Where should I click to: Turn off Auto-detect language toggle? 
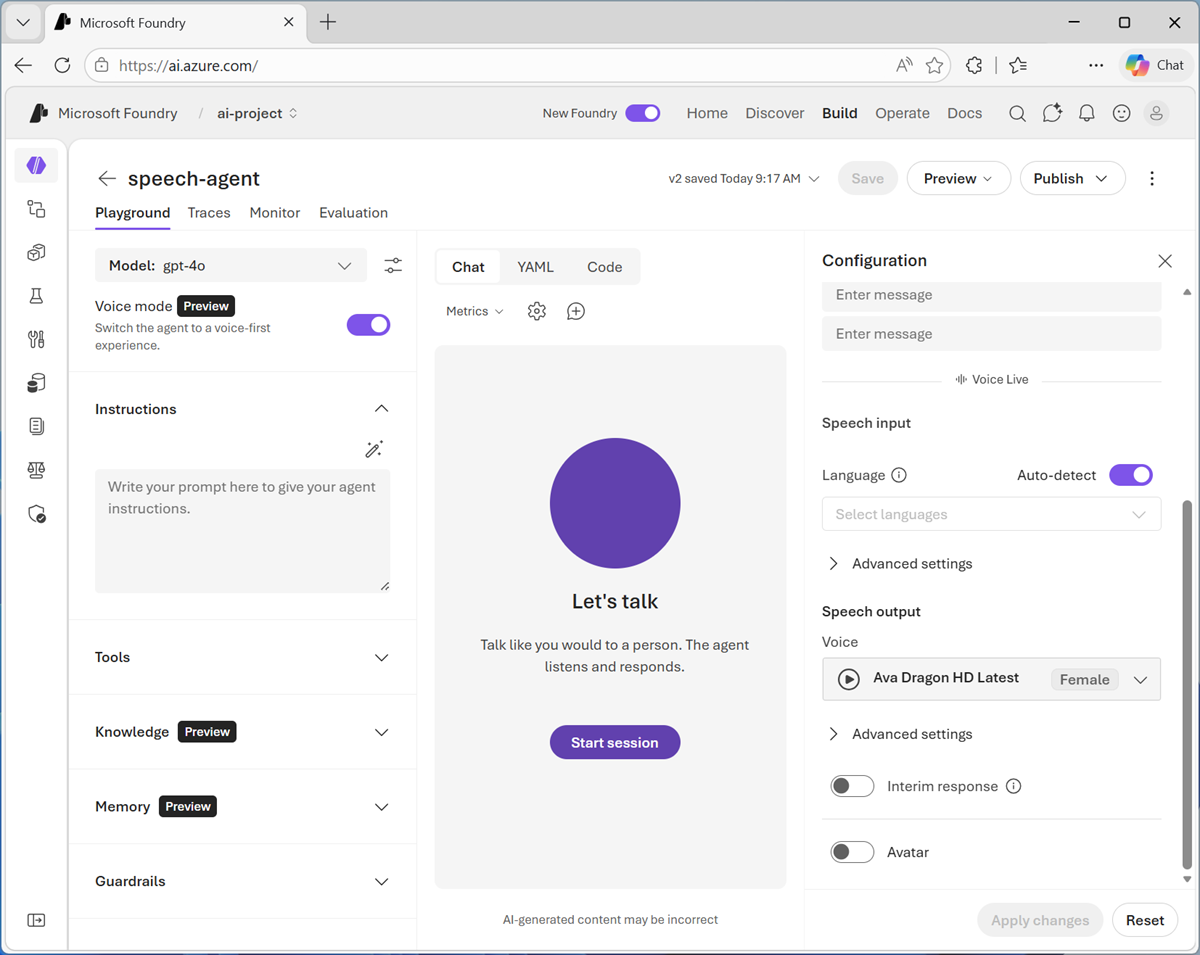click(1131, 475)
